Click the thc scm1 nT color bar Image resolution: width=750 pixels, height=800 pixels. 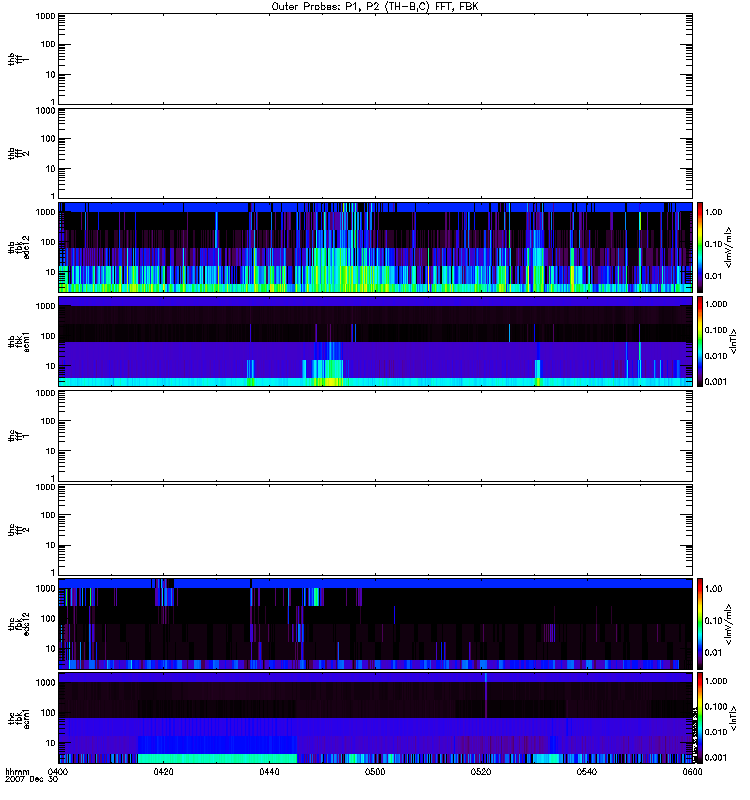point(701,717)
